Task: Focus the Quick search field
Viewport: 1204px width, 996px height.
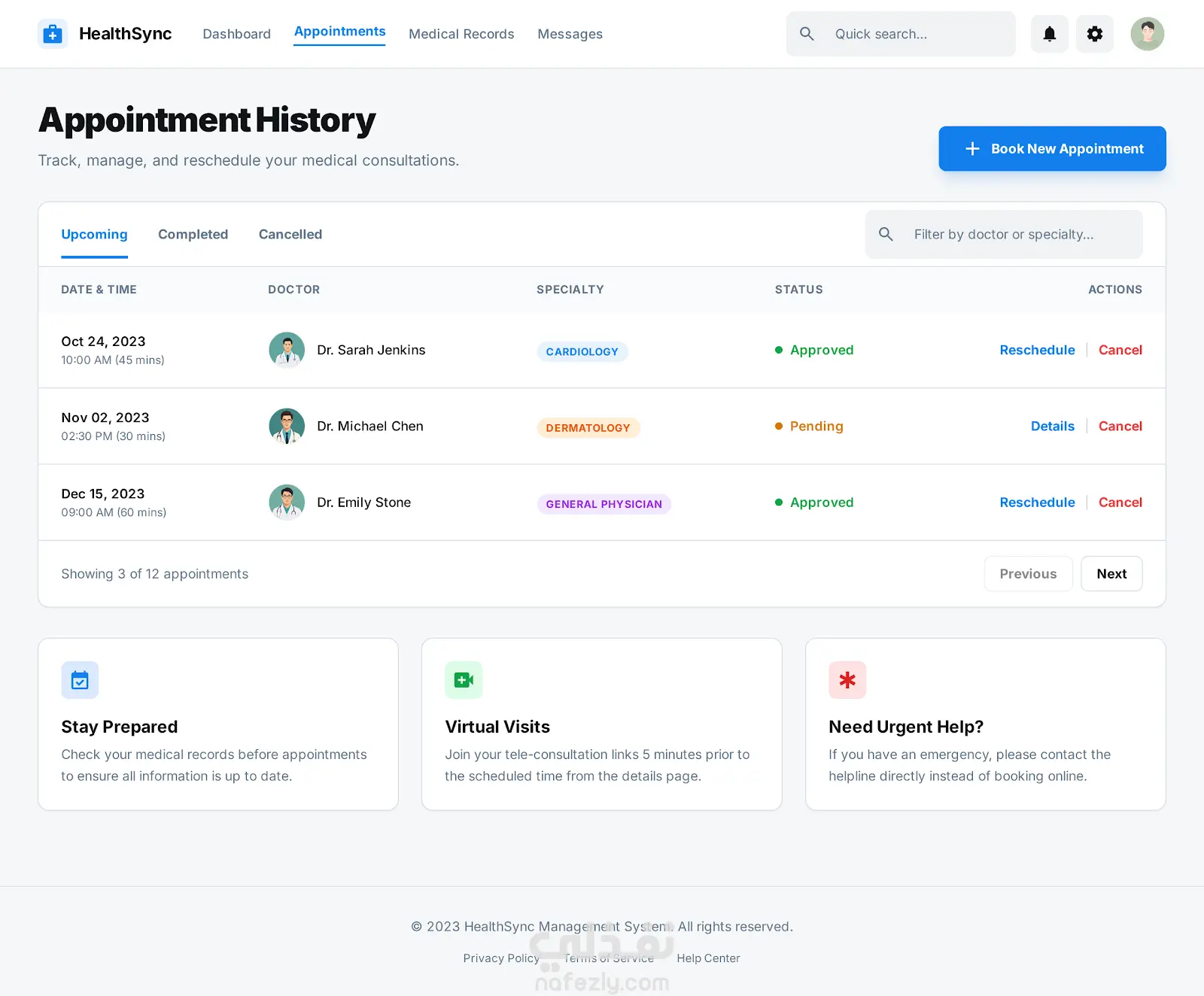Action: coord(901,34)
